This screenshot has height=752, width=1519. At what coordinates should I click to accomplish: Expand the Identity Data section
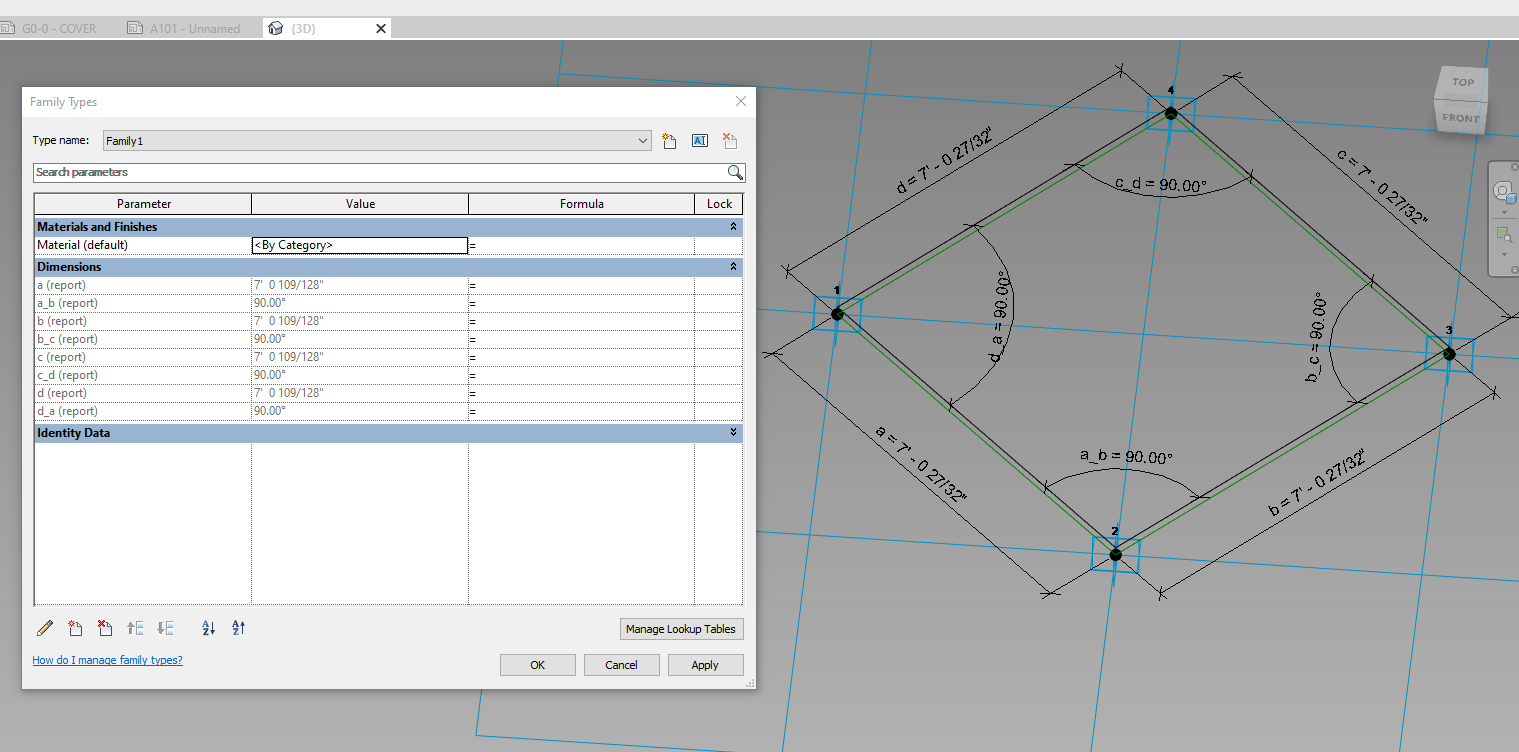(x=733, y=432)
